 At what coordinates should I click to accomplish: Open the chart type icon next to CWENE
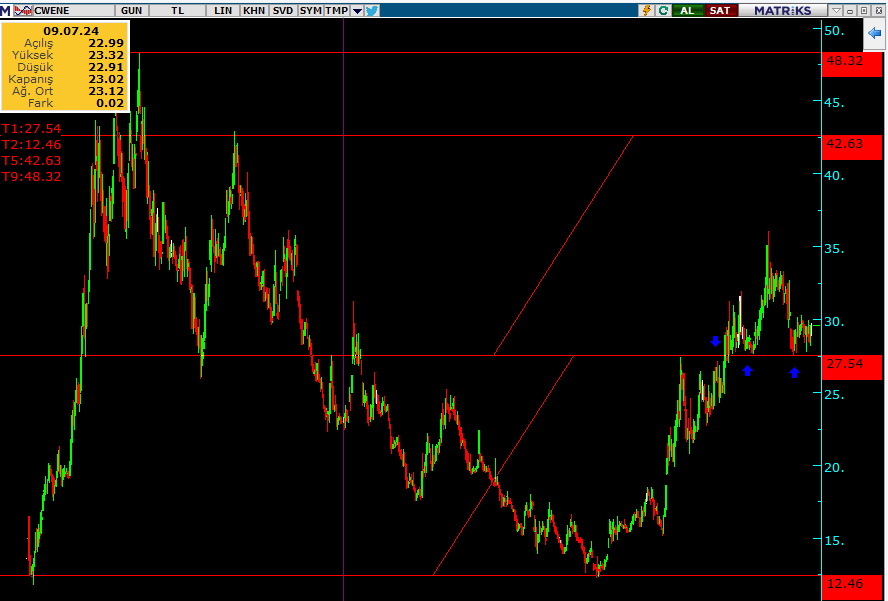[x=21, y=9]
